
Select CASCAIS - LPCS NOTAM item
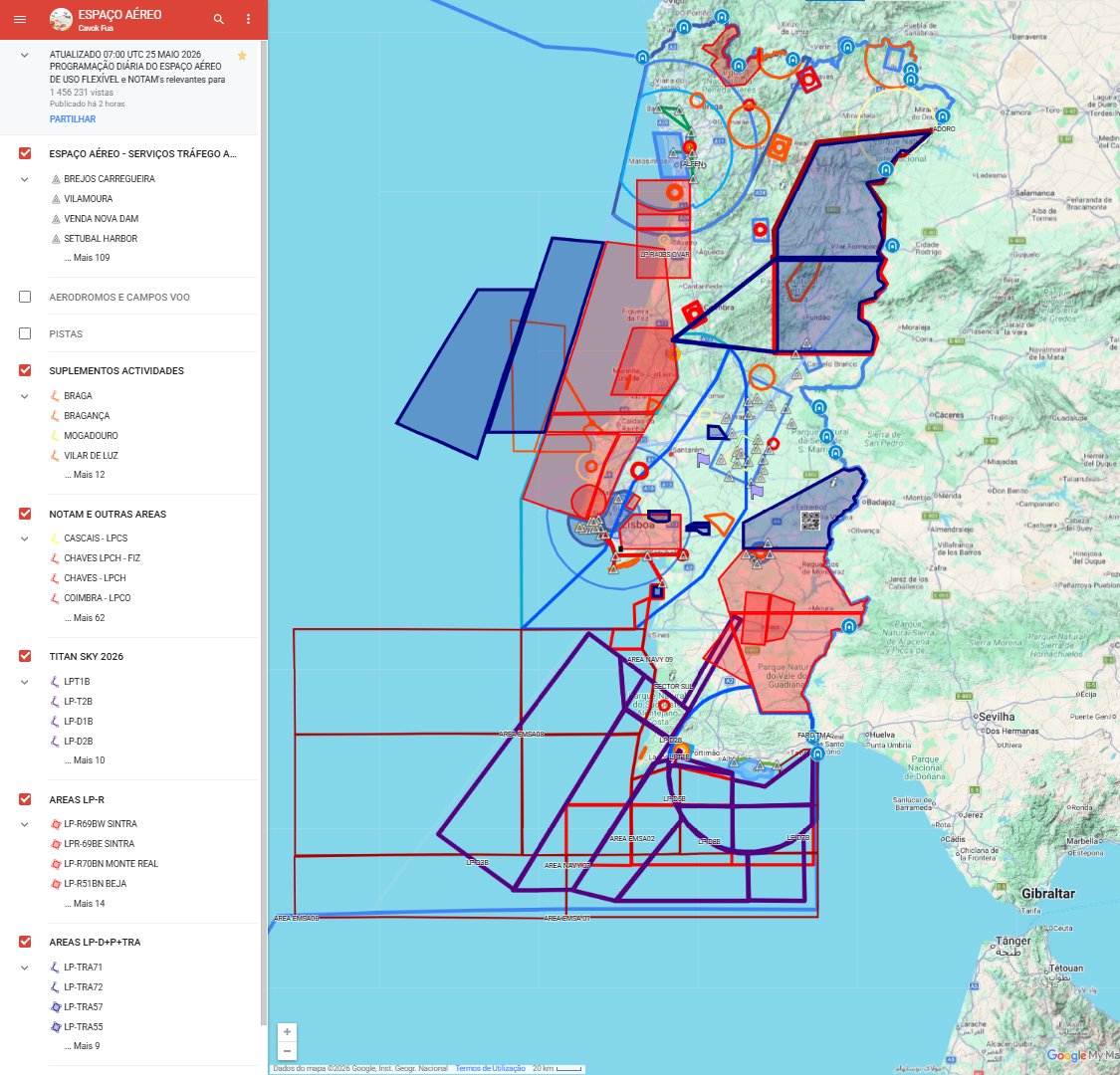96,537
